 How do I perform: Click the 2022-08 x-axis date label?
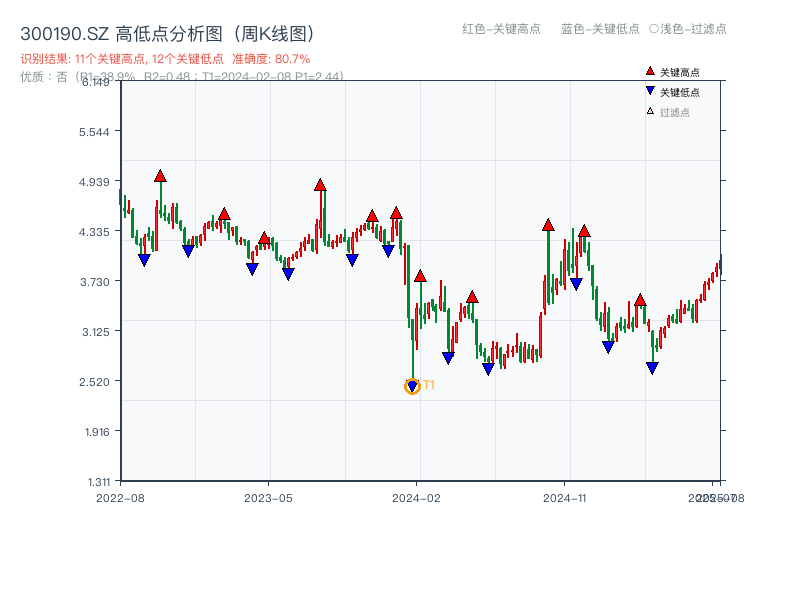point(120,498)
